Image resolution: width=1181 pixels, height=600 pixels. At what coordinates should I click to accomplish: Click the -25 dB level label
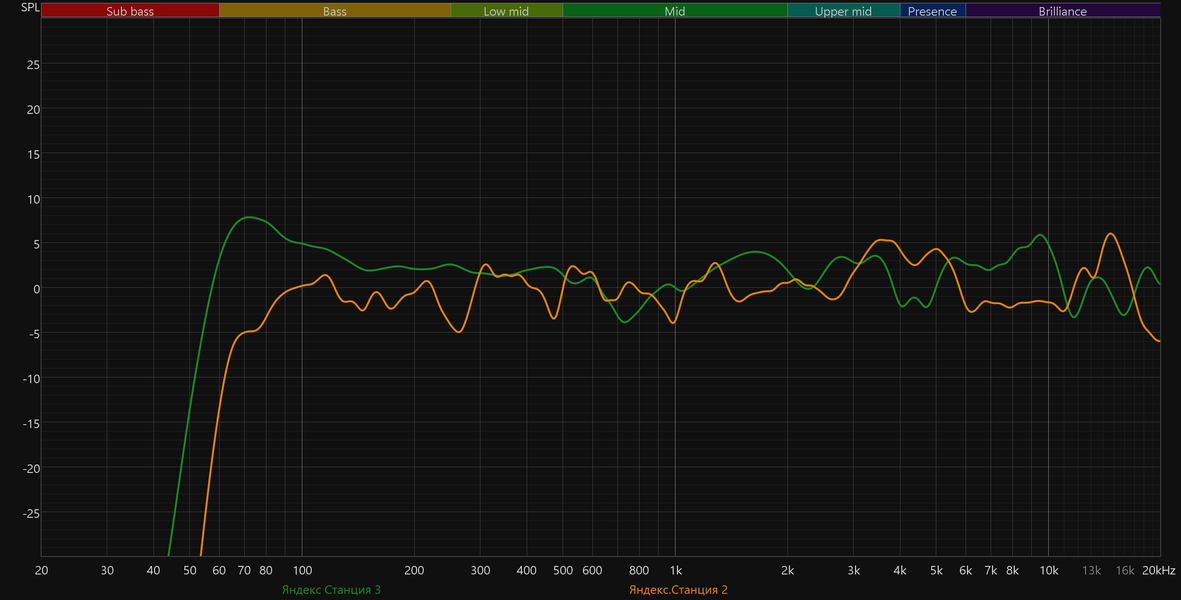31,513
